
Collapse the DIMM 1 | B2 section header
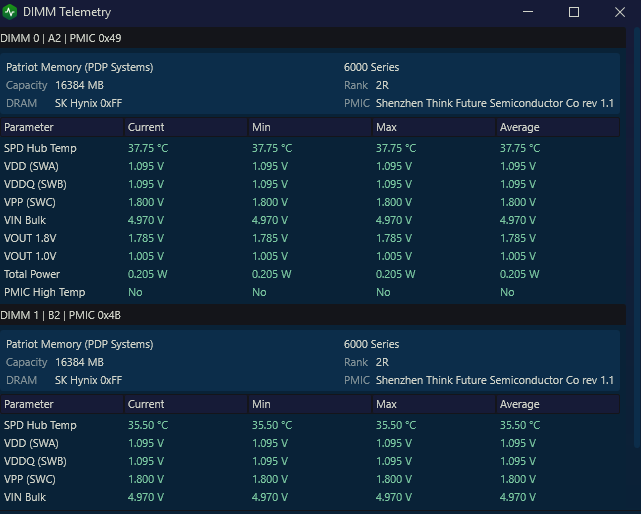click(x=313, y=315)
